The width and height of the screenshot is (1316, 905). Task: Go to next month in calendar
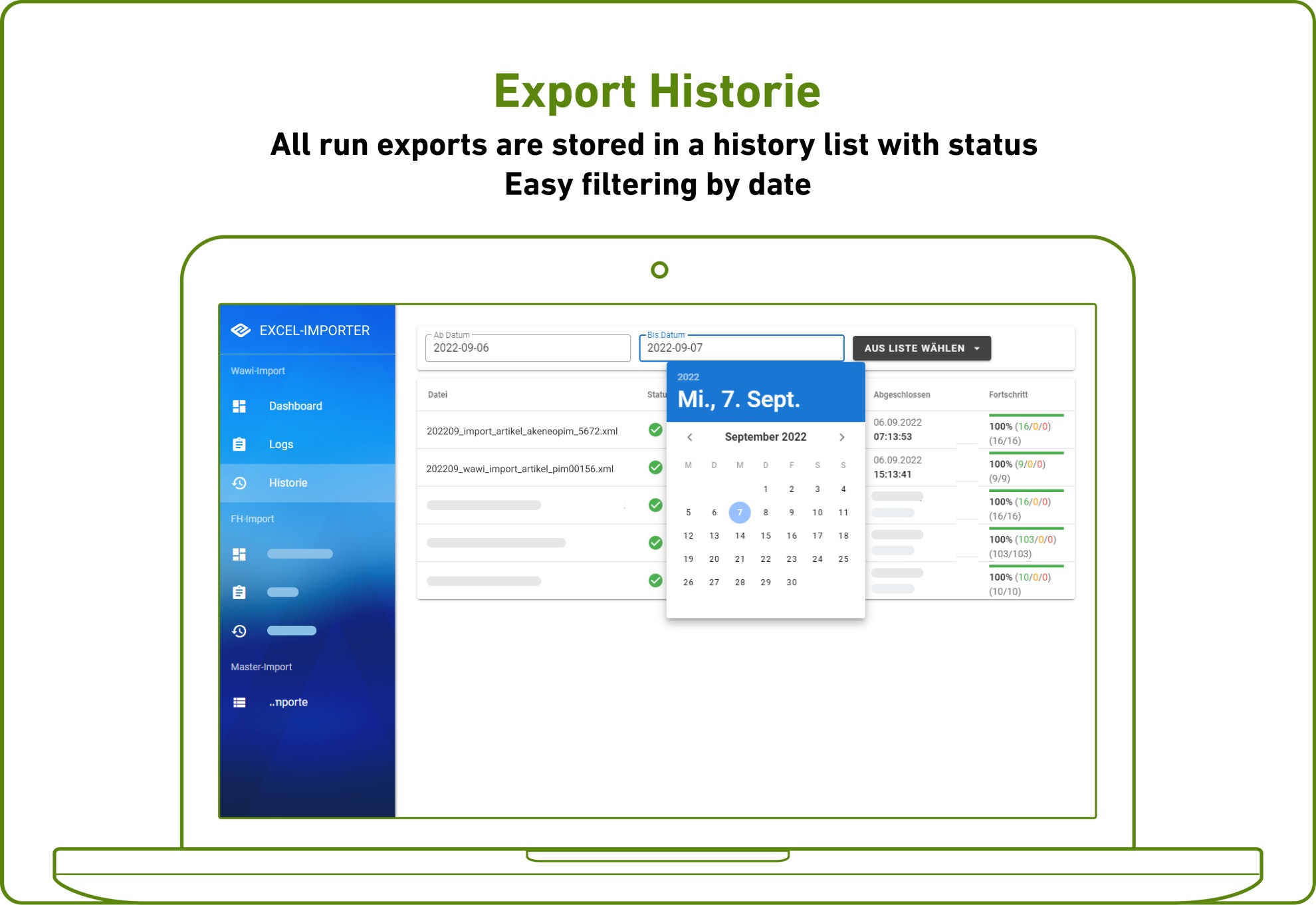[841, 438]
